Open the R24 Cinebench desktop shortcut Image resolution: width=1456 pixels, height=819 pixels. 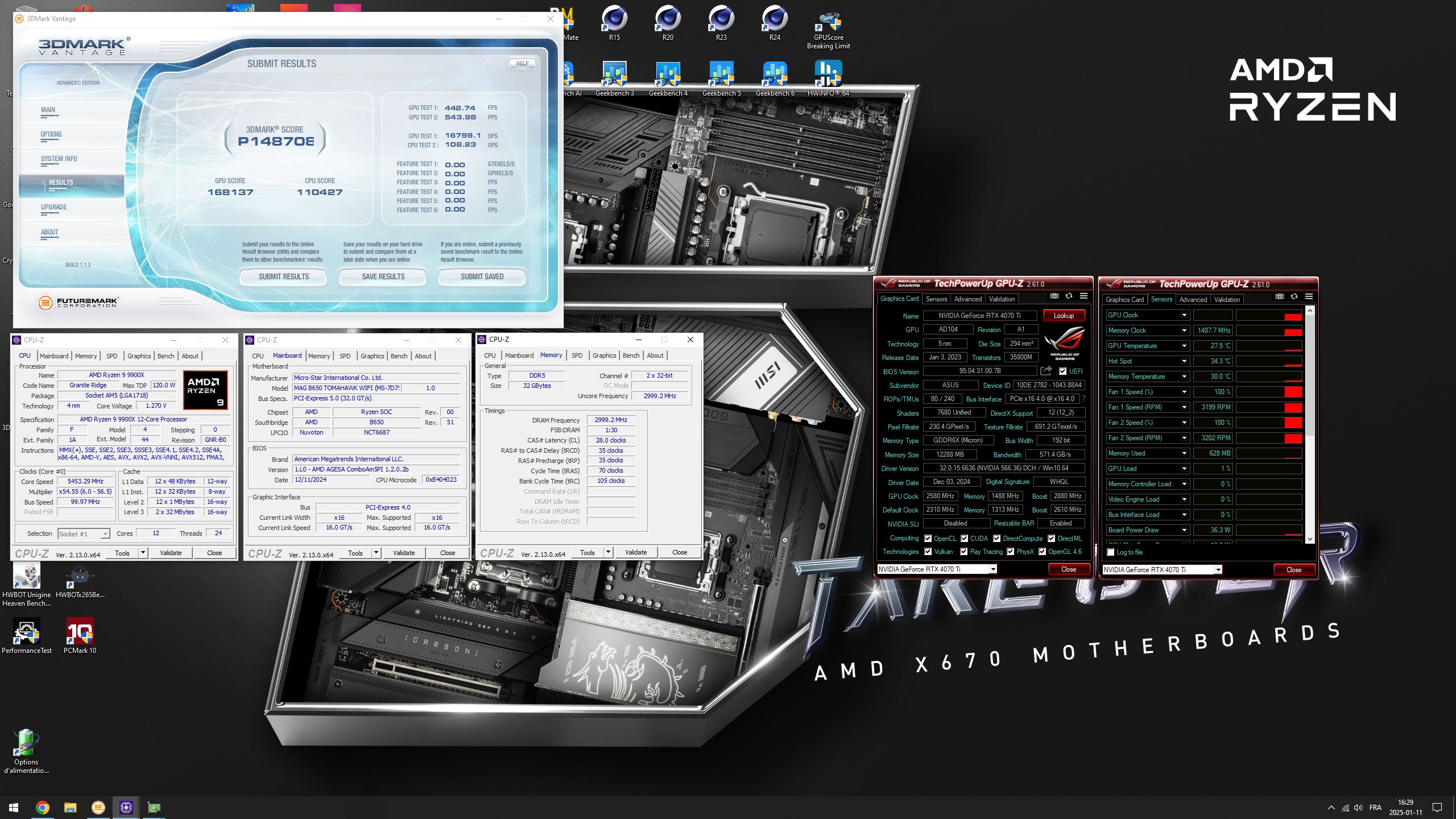(775, 23)
